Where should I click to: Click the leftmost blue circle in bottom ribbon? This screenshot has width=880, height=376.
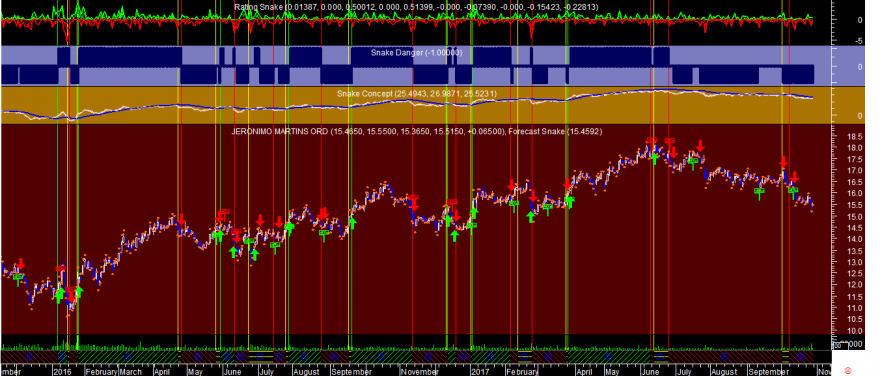pyautogui.click(x=29, y=356)
